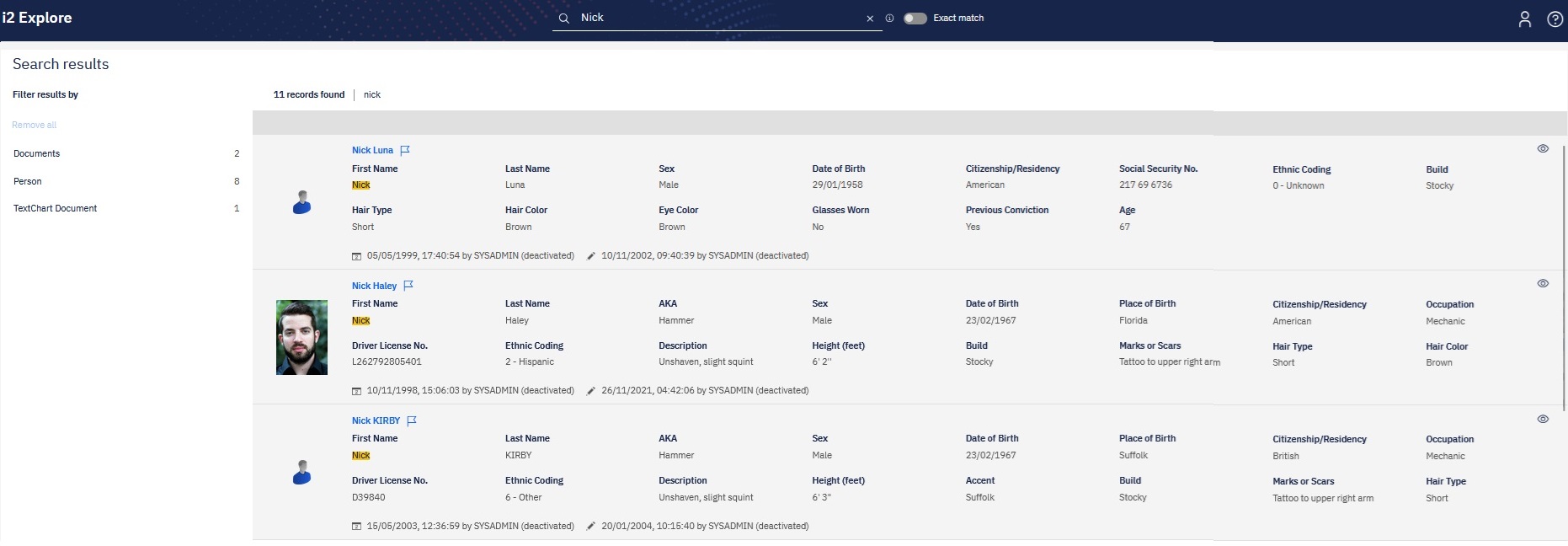Click the Nick Haley photo thumbnail
The height and width of the screenshot is (546, 1568).
point(301,337)
